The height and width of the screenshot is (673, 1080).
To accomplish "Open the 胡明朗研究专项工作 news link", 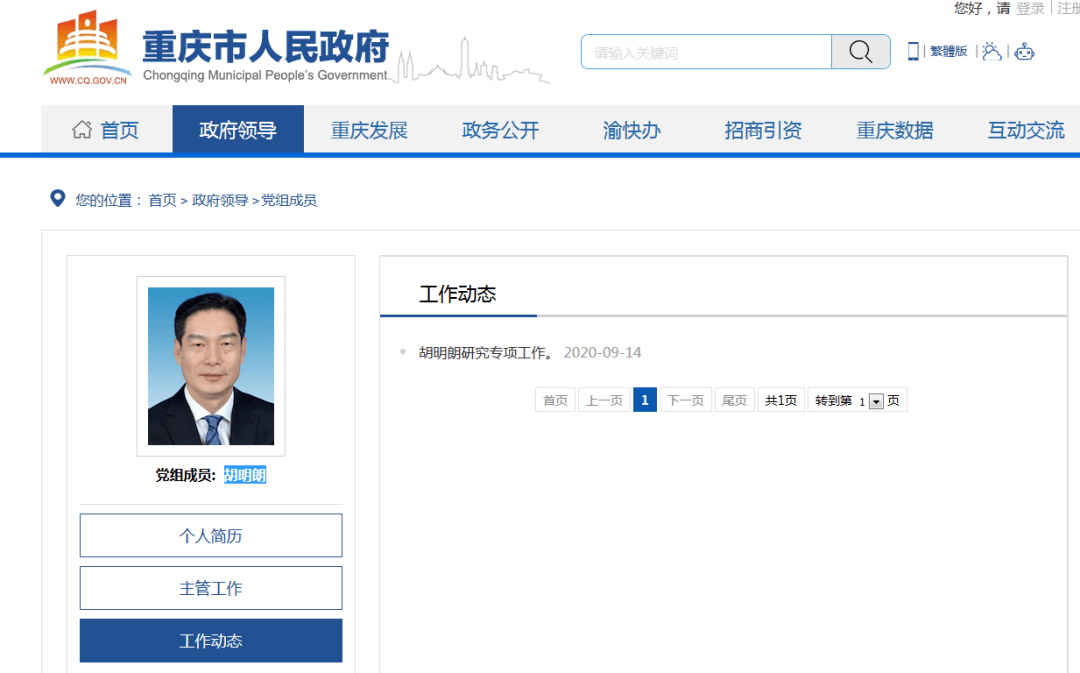I will tap(486, 353).
